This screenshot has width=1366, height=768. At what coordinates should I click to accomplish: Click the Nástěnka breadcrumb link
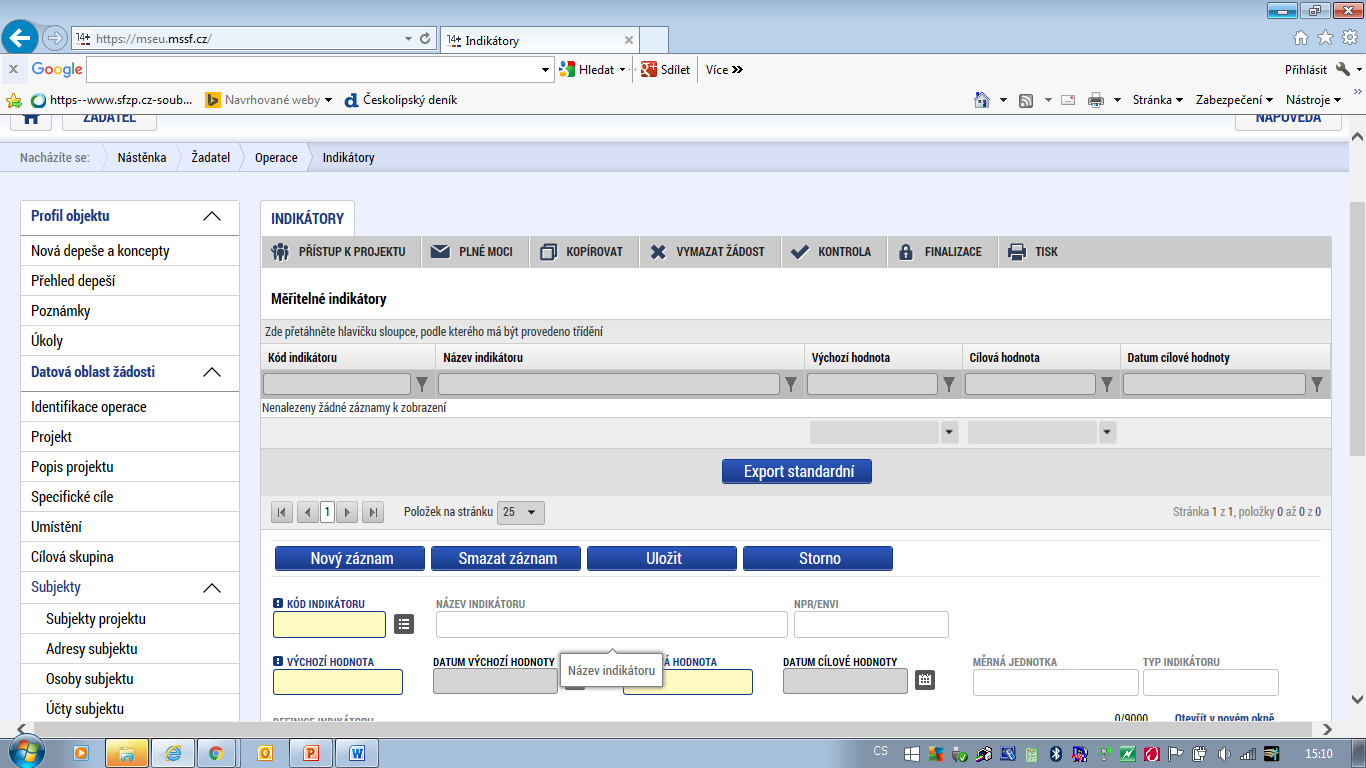[142, 158]
